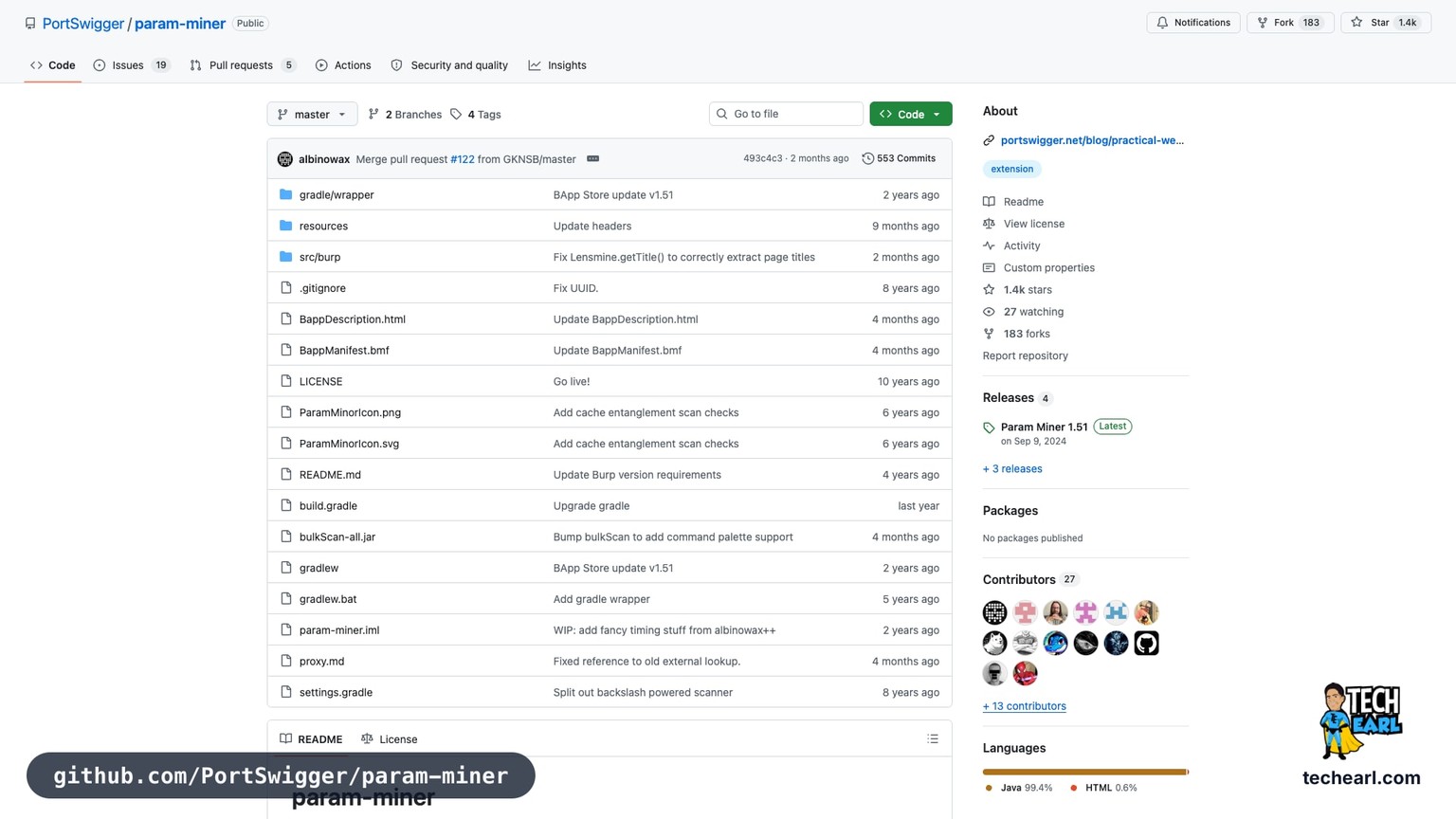Open the Releases heading link
Viewport: 1456px width, 819px height.
(x=1008, y=398)
